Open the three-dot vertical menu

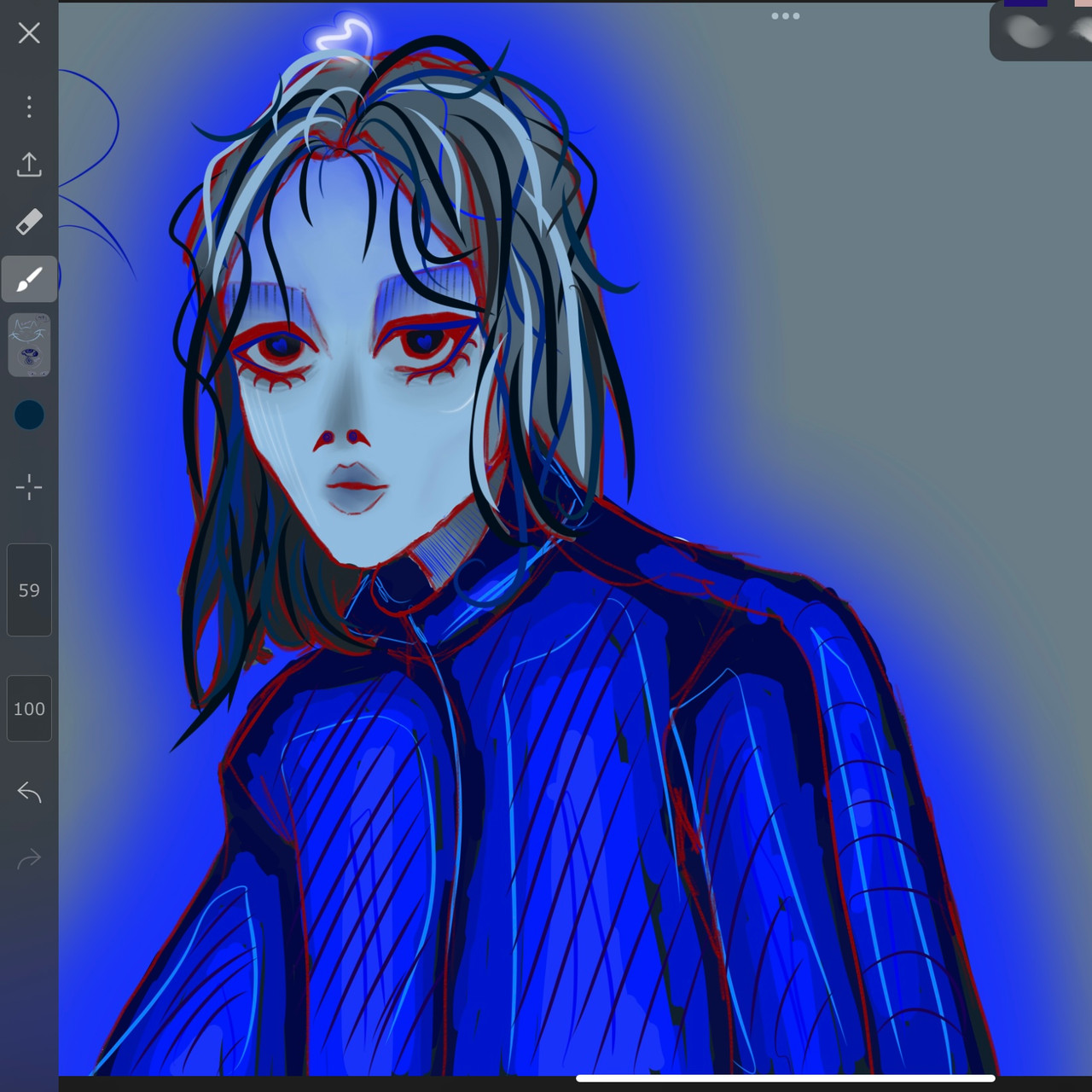29,107
